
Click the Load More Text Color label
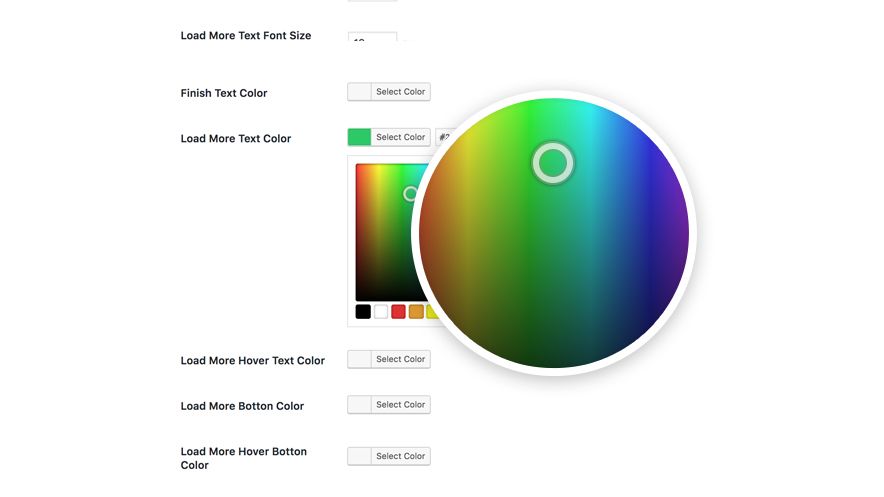click(x=236, y=139)
